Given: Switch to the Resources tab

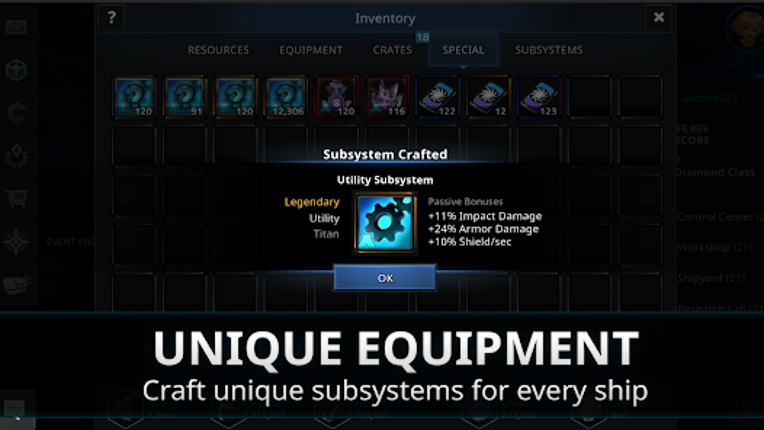Looking at the screenshot, I should [218, 50].
